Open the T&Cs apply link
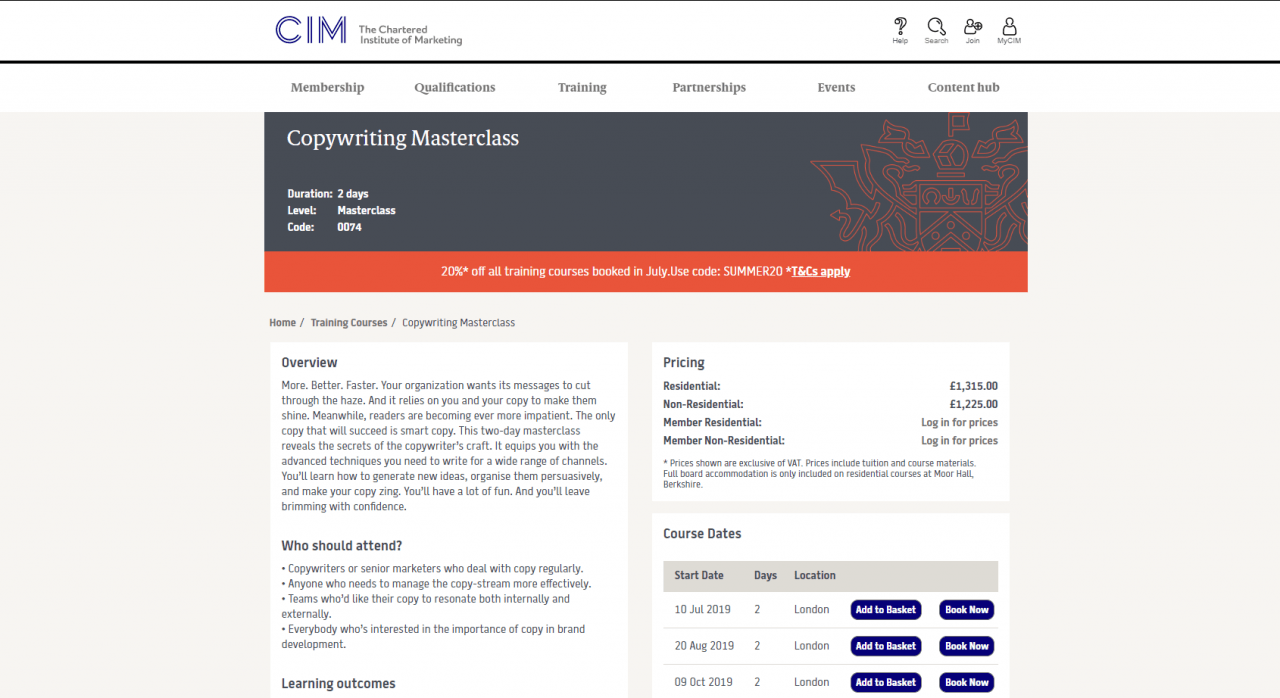This screenshot has width=1280, height=698. click(820, 271)
